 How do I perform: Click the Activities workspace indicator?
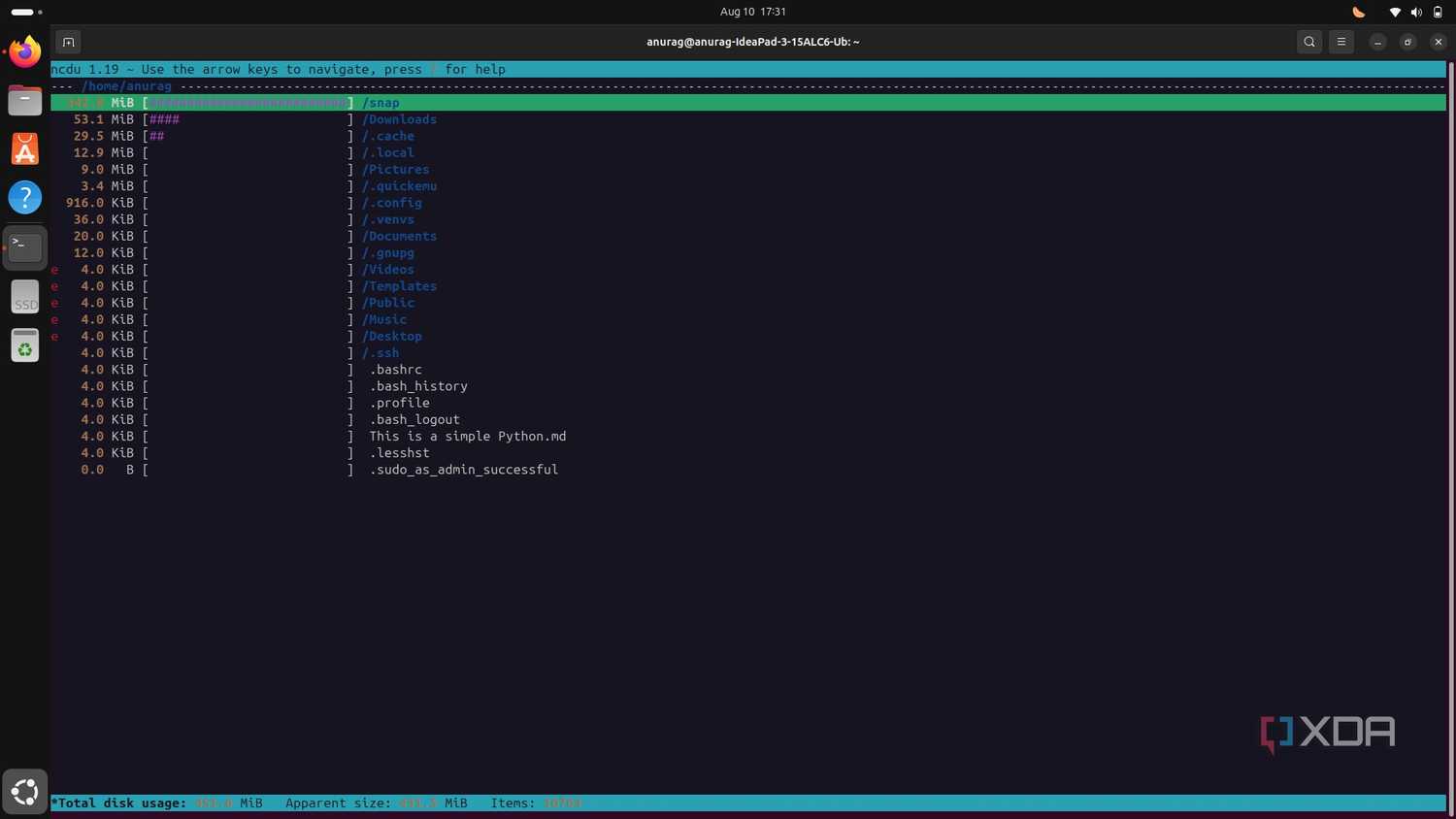click(26, 12)
